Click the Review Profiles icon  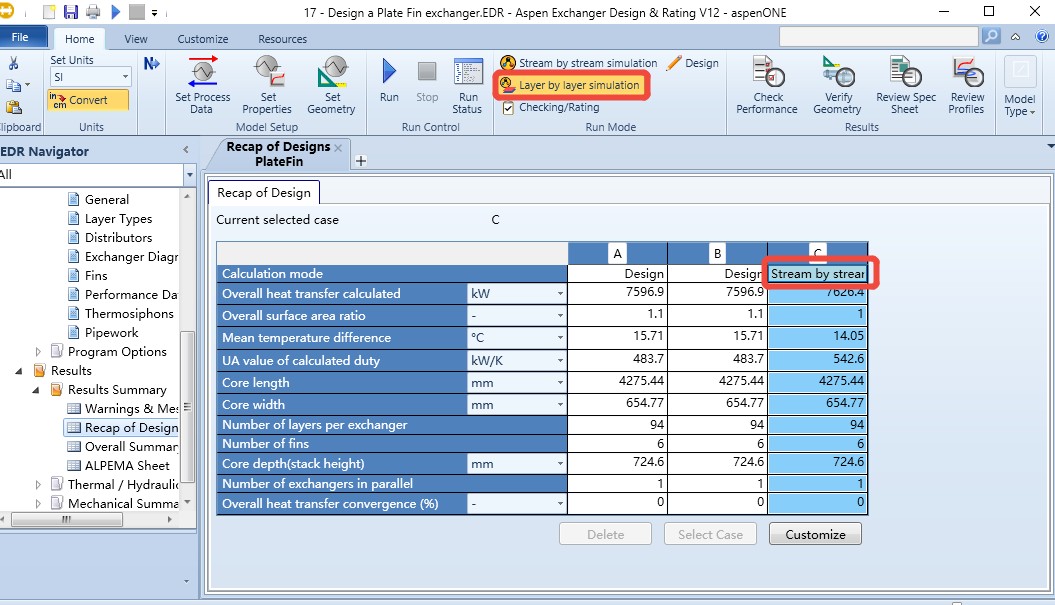coord(967,73)
